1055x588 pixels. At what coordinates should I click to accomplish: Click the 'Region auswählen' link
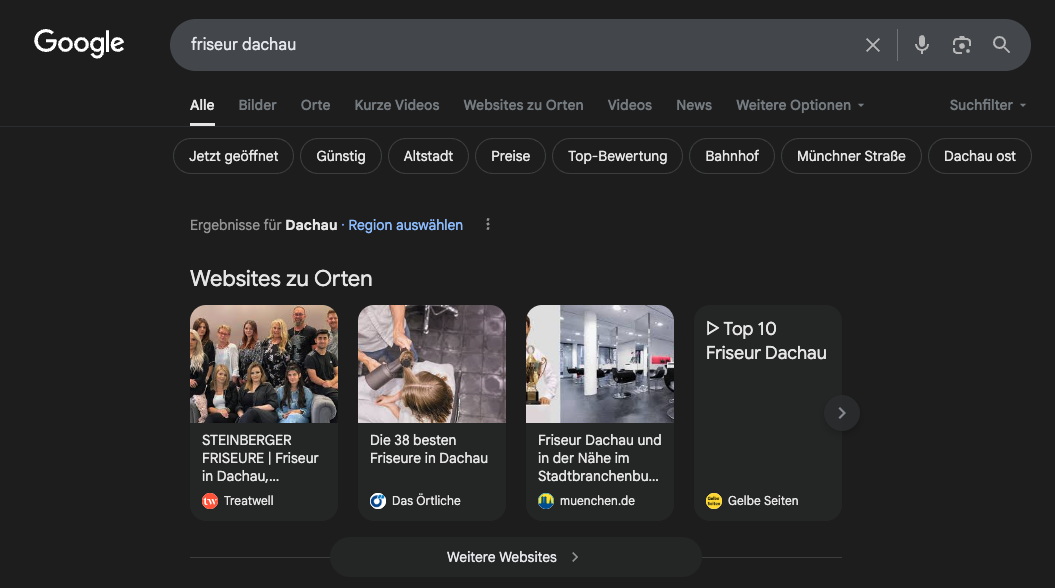(x=406, y=225)
